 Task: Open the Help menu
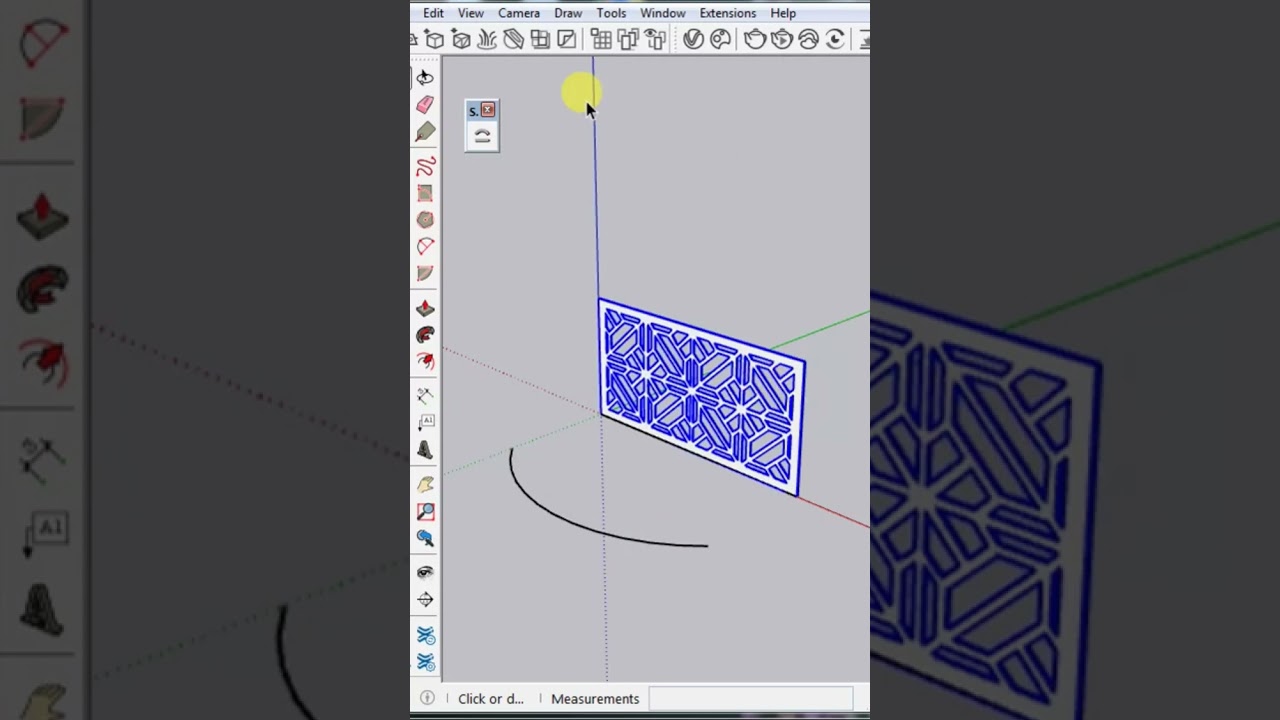pos(783,13)
